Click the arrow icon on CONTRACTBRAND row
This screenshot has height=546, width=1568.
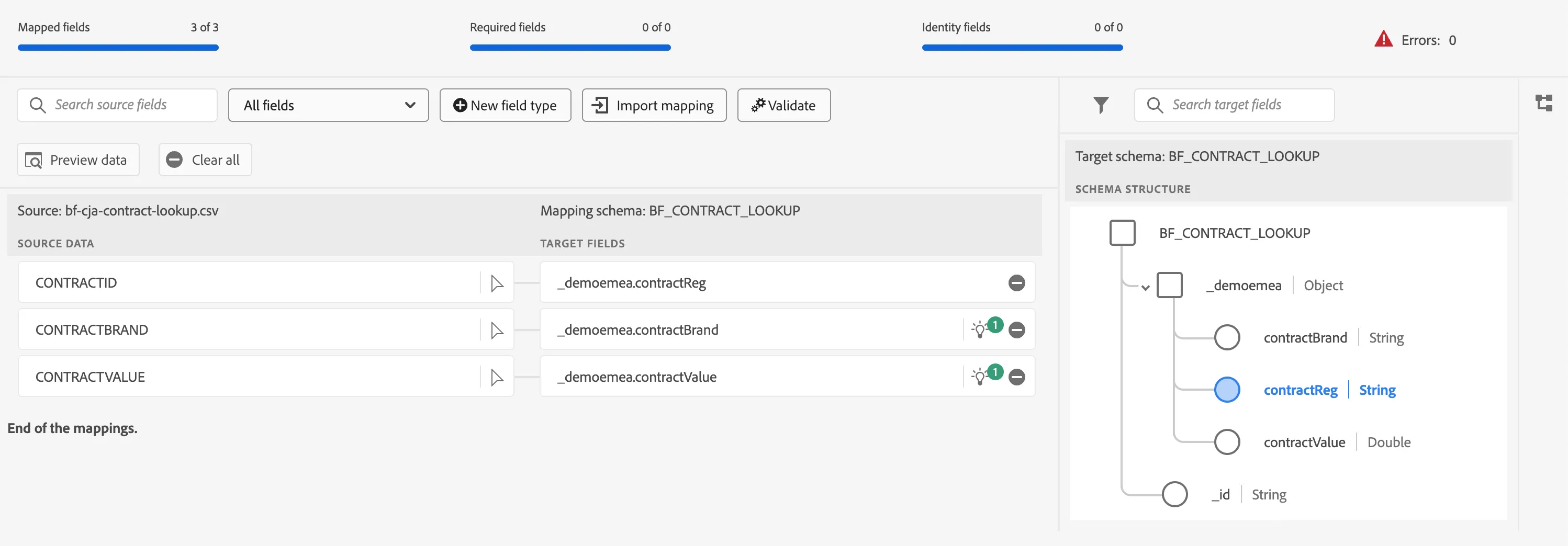click(x=497, y=330)
